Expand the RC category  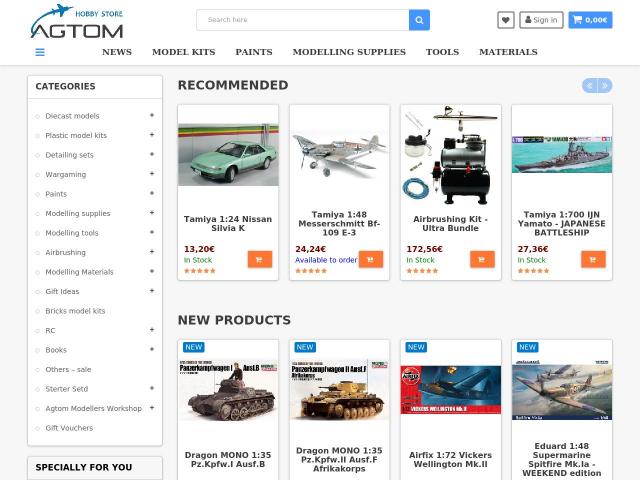coord(152,330)
